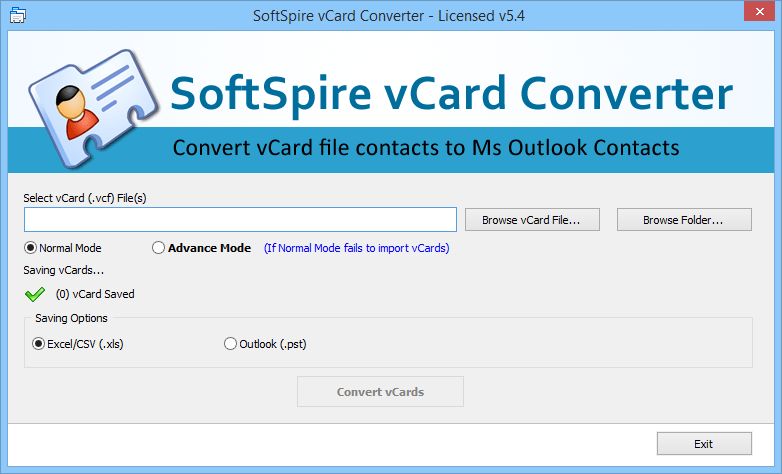This screenshot has width=782, height=474.
Task: Focus the vCard file path field
Action: pos(240,220)
